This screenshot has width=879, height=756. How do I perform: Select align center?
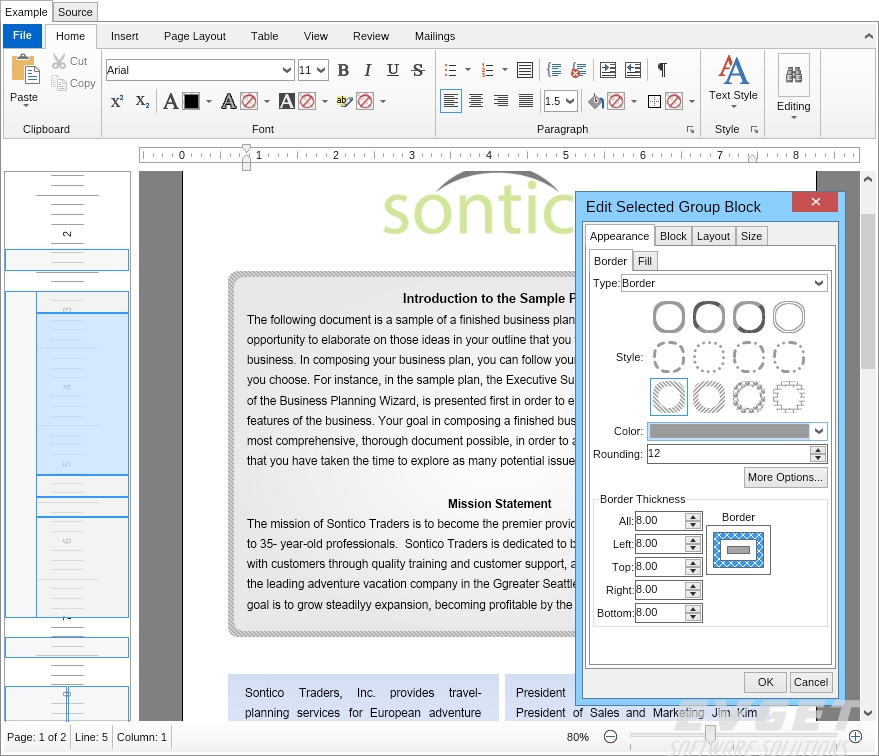pyautogui.click(x=476, y=101)
